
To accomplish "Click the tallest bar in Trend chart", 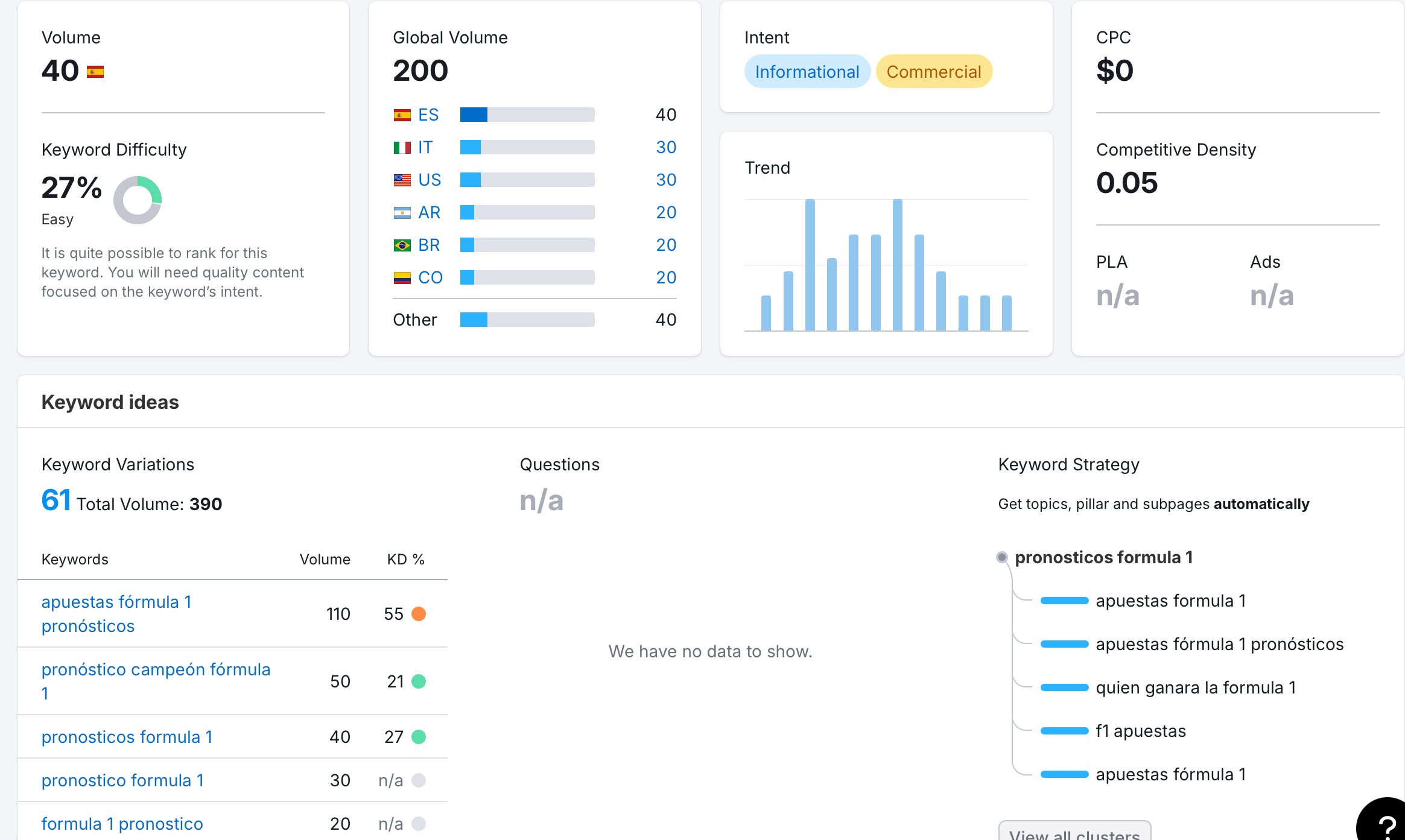I will (x=810, y=264).
